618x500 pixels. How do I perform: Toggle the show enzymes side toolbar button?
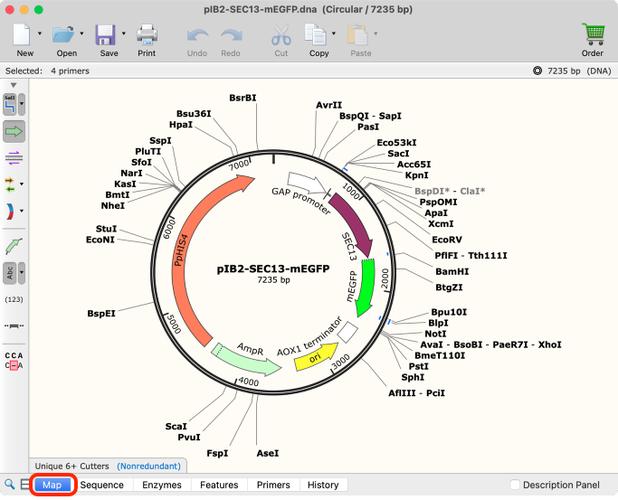click(x=10, y=104)
